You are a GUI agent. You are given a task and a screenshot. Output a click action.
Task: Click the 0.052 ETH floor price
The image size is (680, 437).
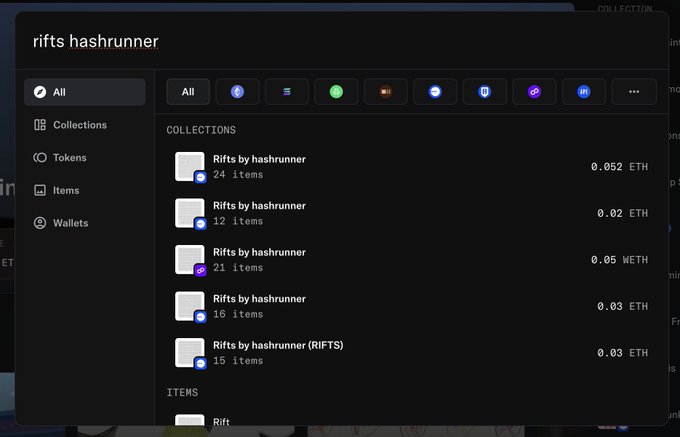pos(619,167)
